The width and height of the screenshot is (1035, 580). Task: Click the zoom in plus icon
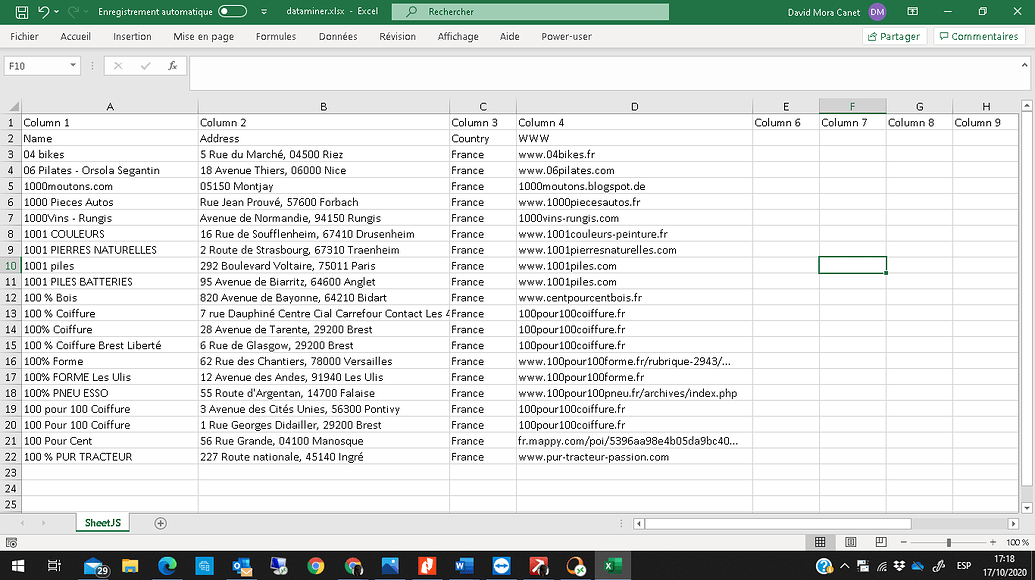(993, 542)
